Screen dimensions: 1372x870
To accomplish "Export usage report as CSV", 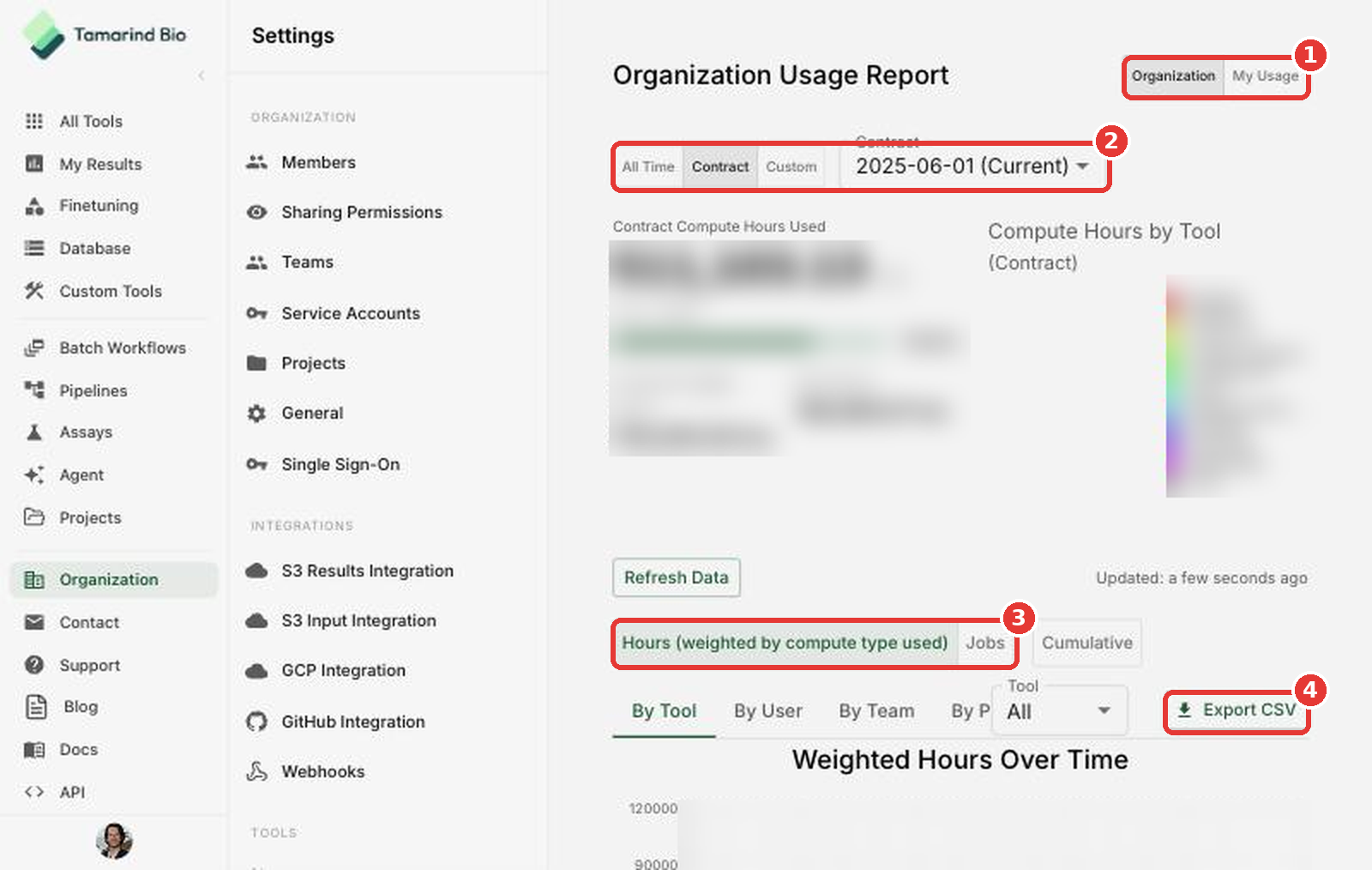I will 1236,710.
